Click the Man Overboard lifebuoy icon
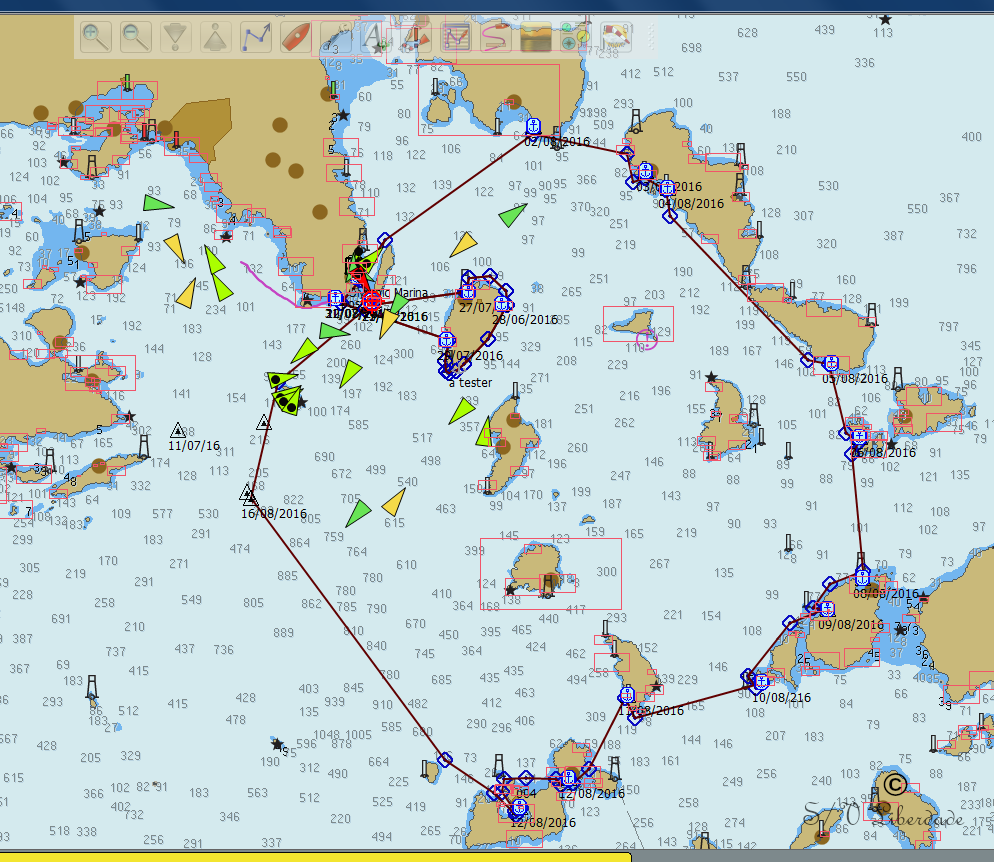Screen dimensions: 994x862 615,38
